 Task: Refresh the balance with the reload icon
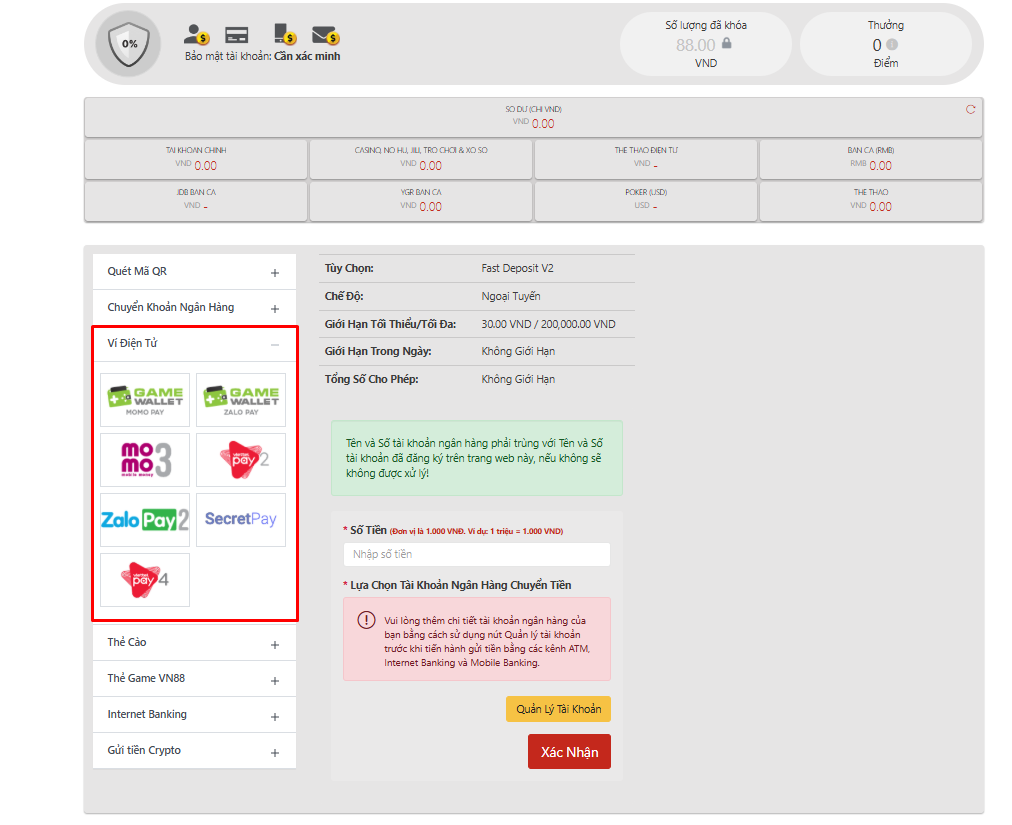click(970, 110)
